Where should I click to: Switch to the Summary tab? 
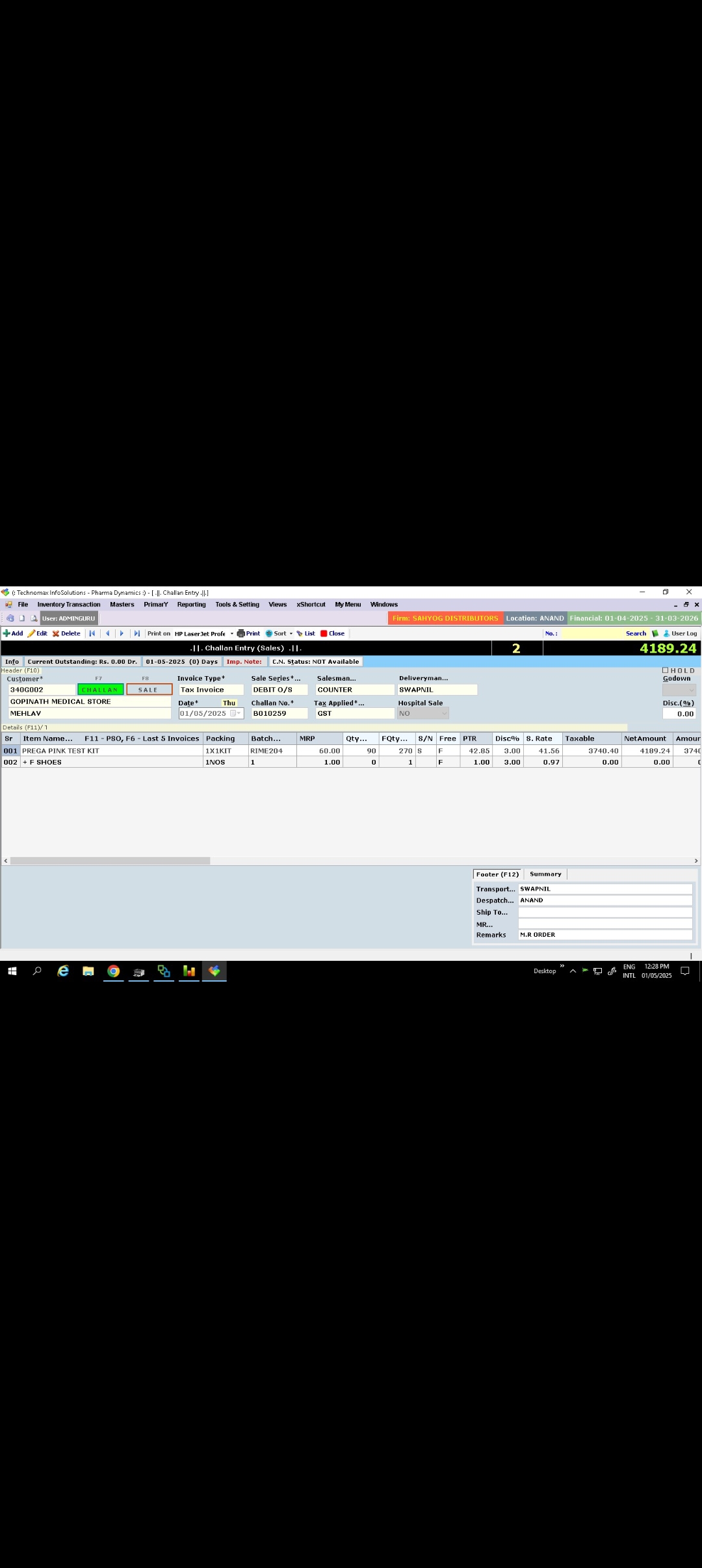coord(545,874)
